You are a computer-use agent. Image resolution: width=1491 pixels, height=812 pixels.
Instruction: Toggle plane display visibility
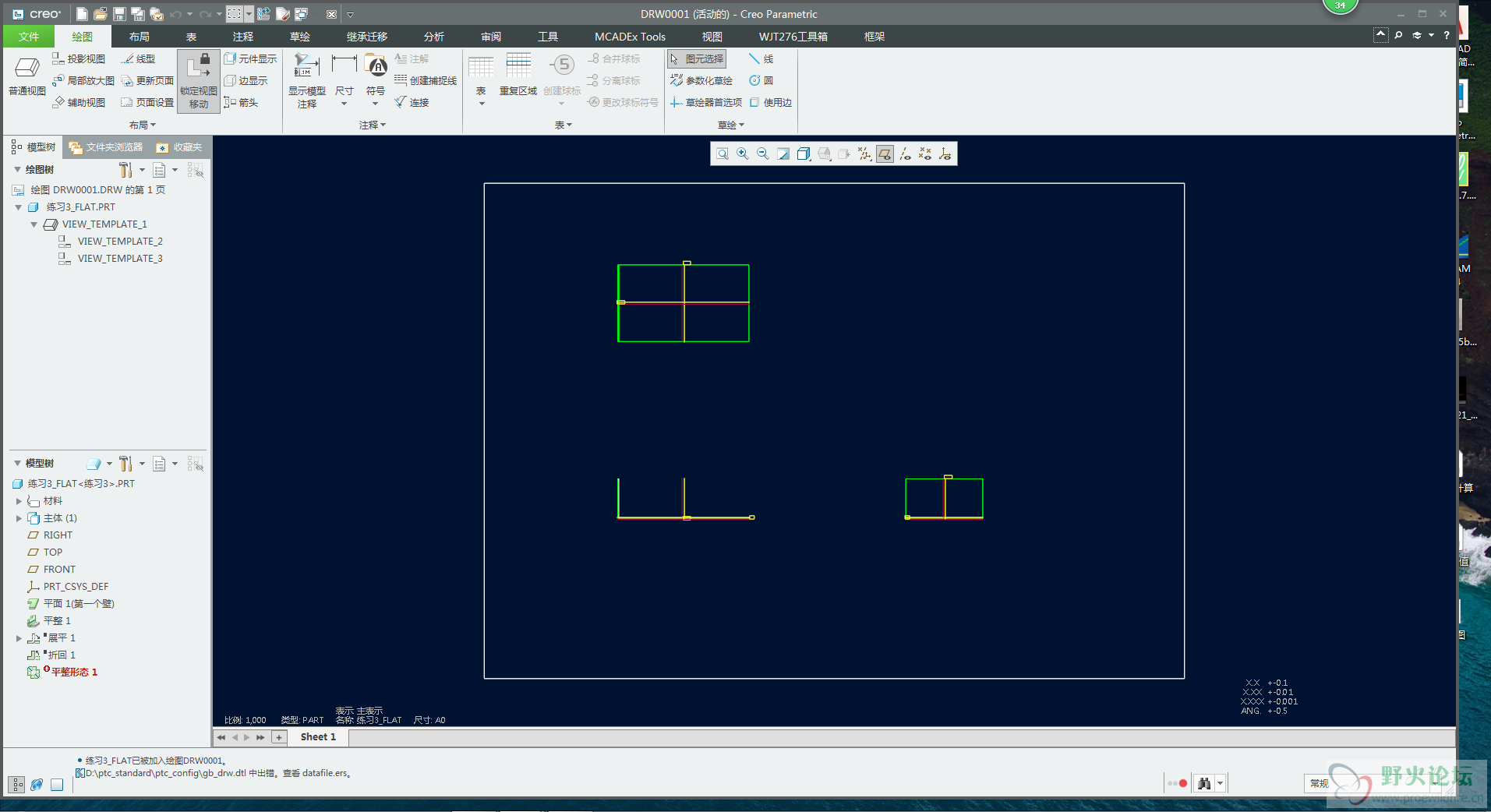point(885,154)
